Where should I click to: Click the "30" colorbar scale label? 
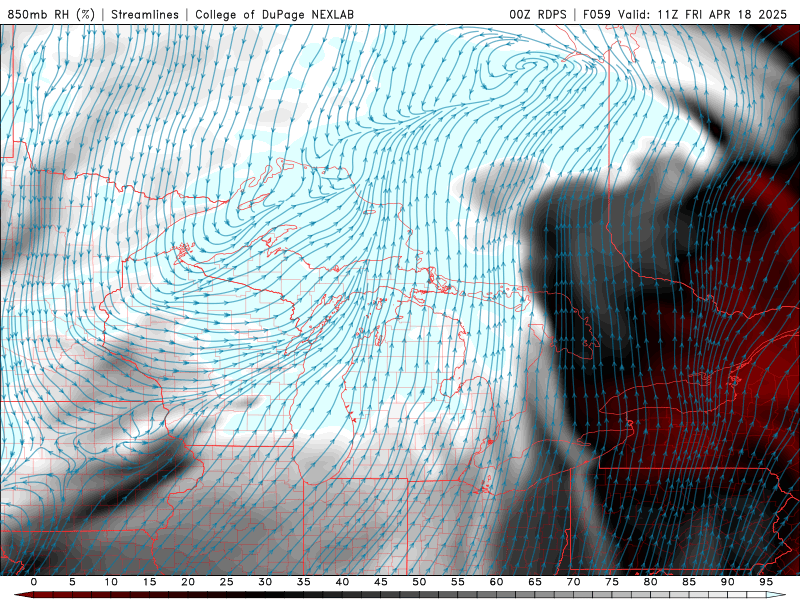(265, 582)
